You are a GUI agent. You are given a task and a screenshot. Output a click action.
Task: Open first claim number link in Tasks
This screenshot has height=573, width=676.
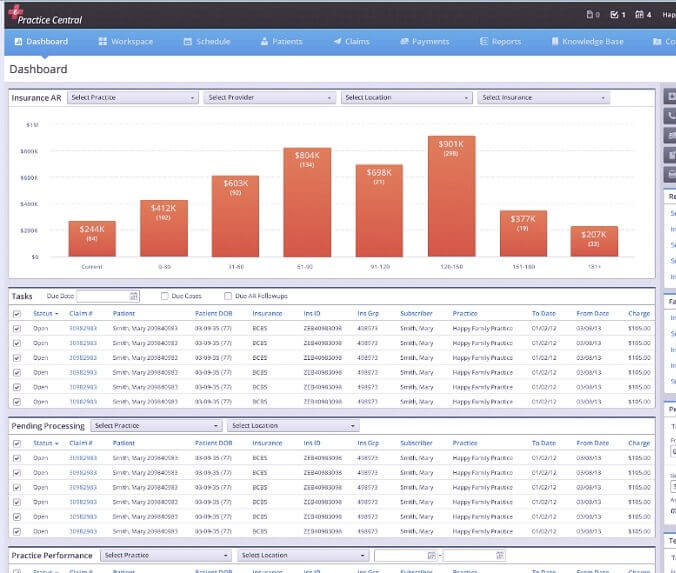tap(83, 328)
